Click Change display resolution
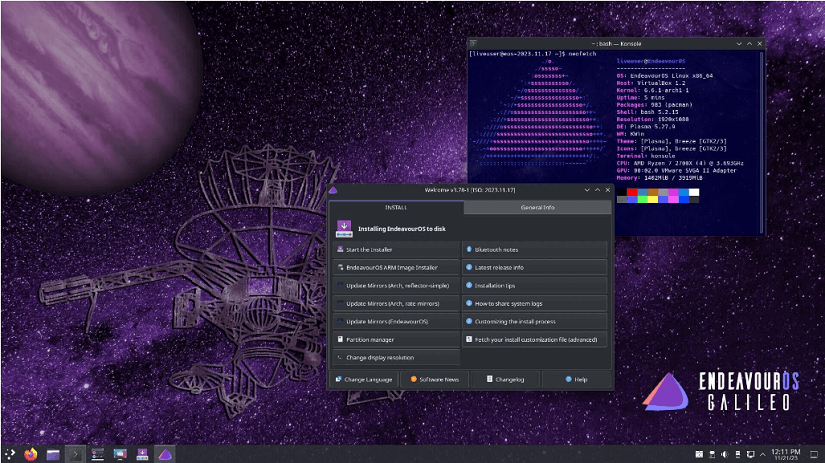825x463 pixels. (x=396, y=357)
